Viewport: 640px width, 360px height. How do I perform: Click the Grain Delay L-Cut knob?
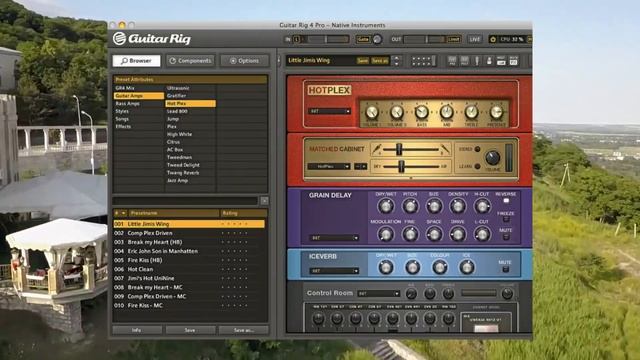[482, 234]
